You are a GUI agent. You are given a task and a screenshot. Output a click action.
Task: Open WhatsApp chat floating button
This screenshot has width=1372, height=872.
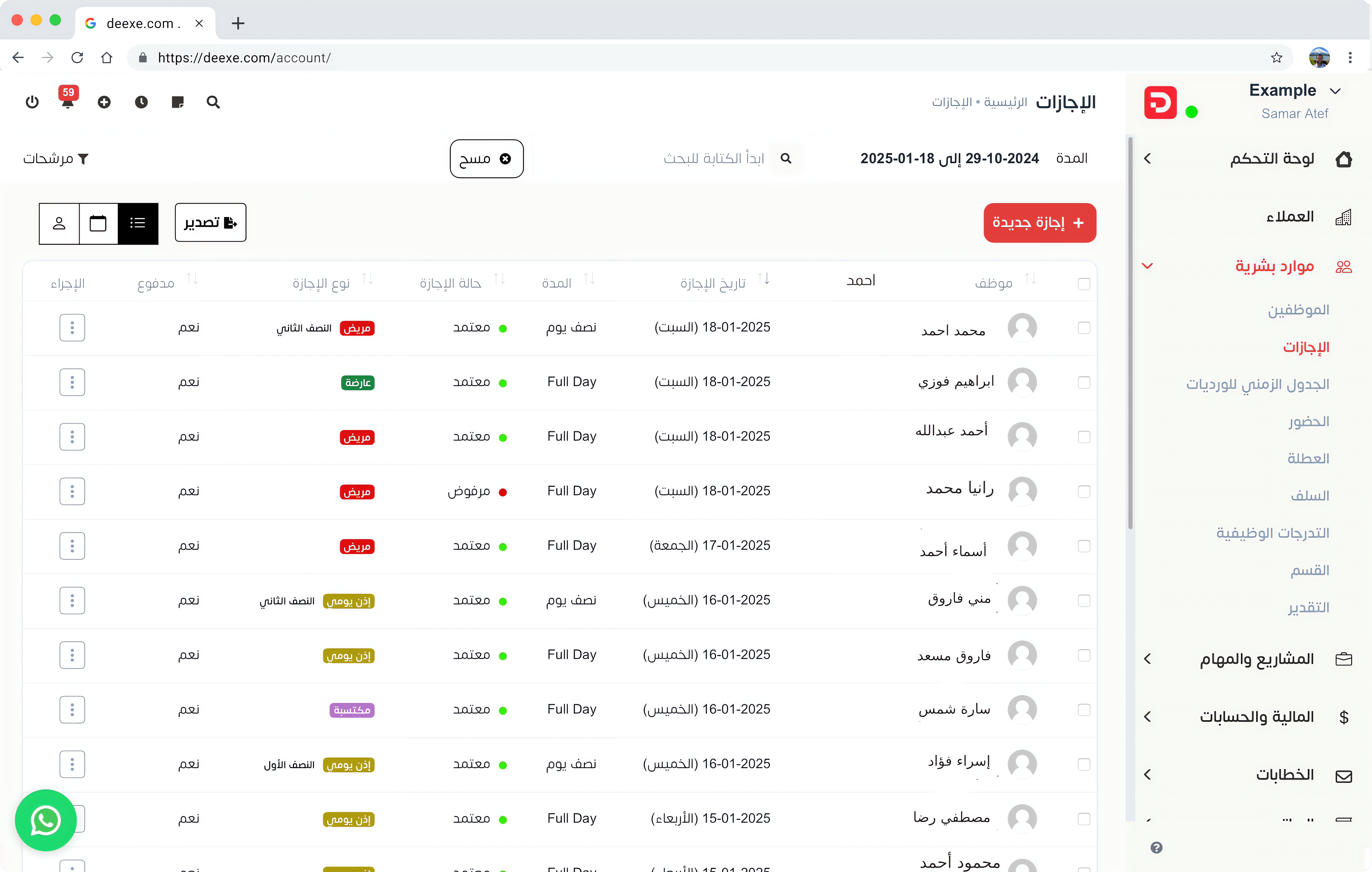[46, 820]
